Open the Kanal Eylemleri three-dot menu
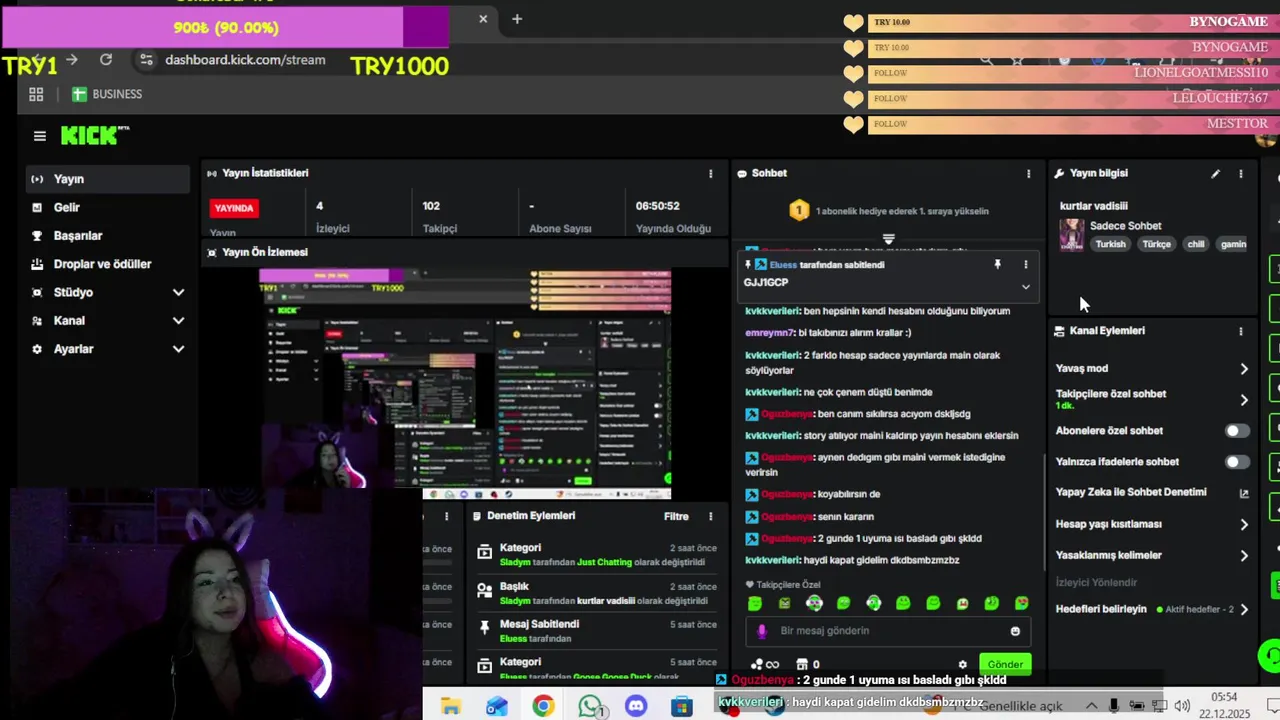 pos(1241,331)
